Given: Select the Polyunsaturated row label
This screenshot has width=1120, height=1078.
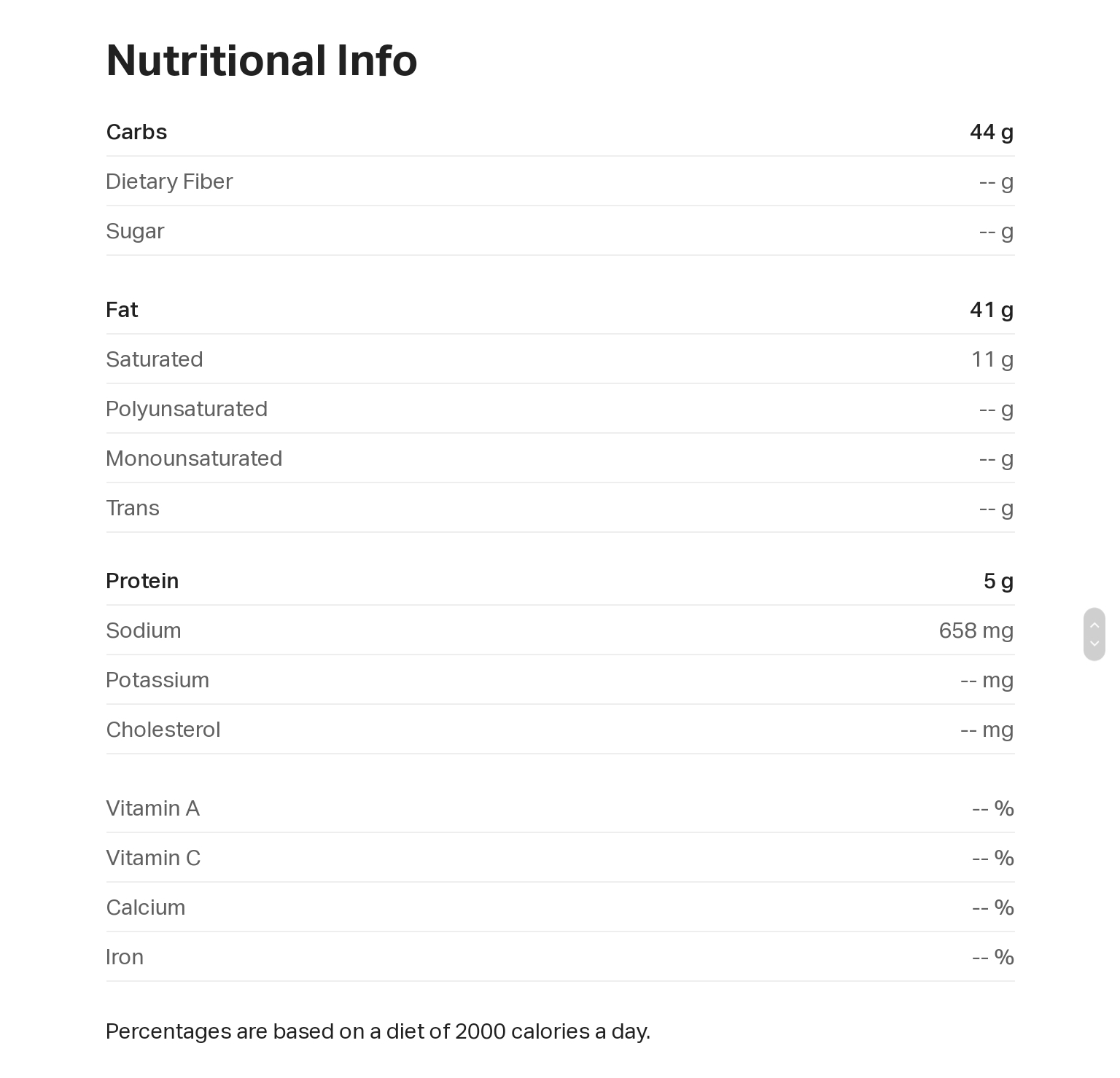Looking at the screenshot, I should pyautogui.click(x=187, y=409).
